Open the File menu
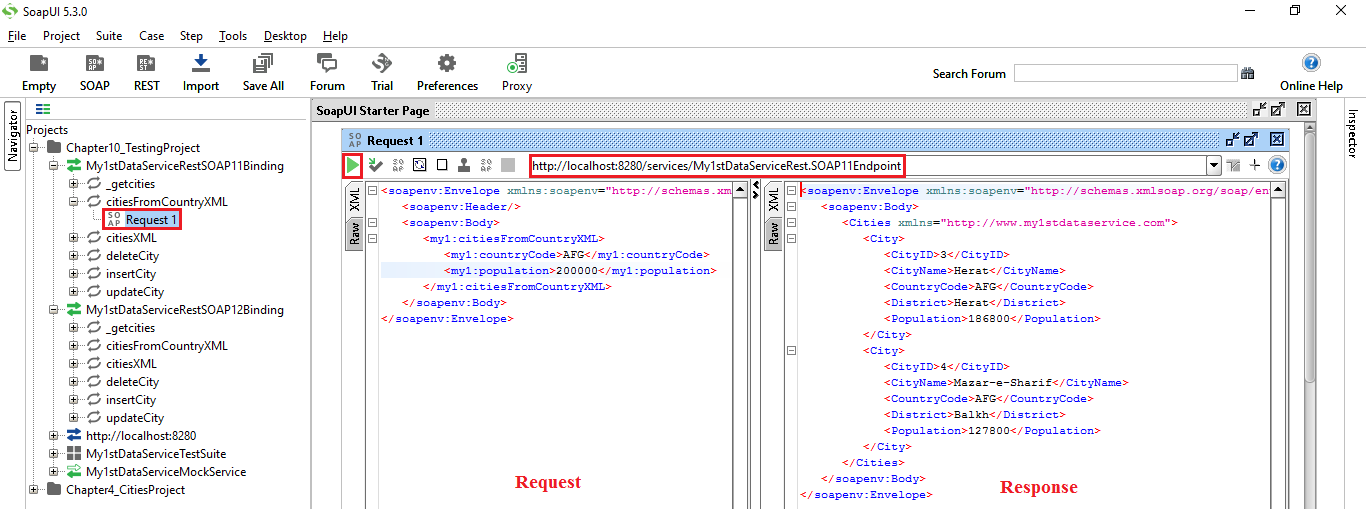 tap(17, 35)
